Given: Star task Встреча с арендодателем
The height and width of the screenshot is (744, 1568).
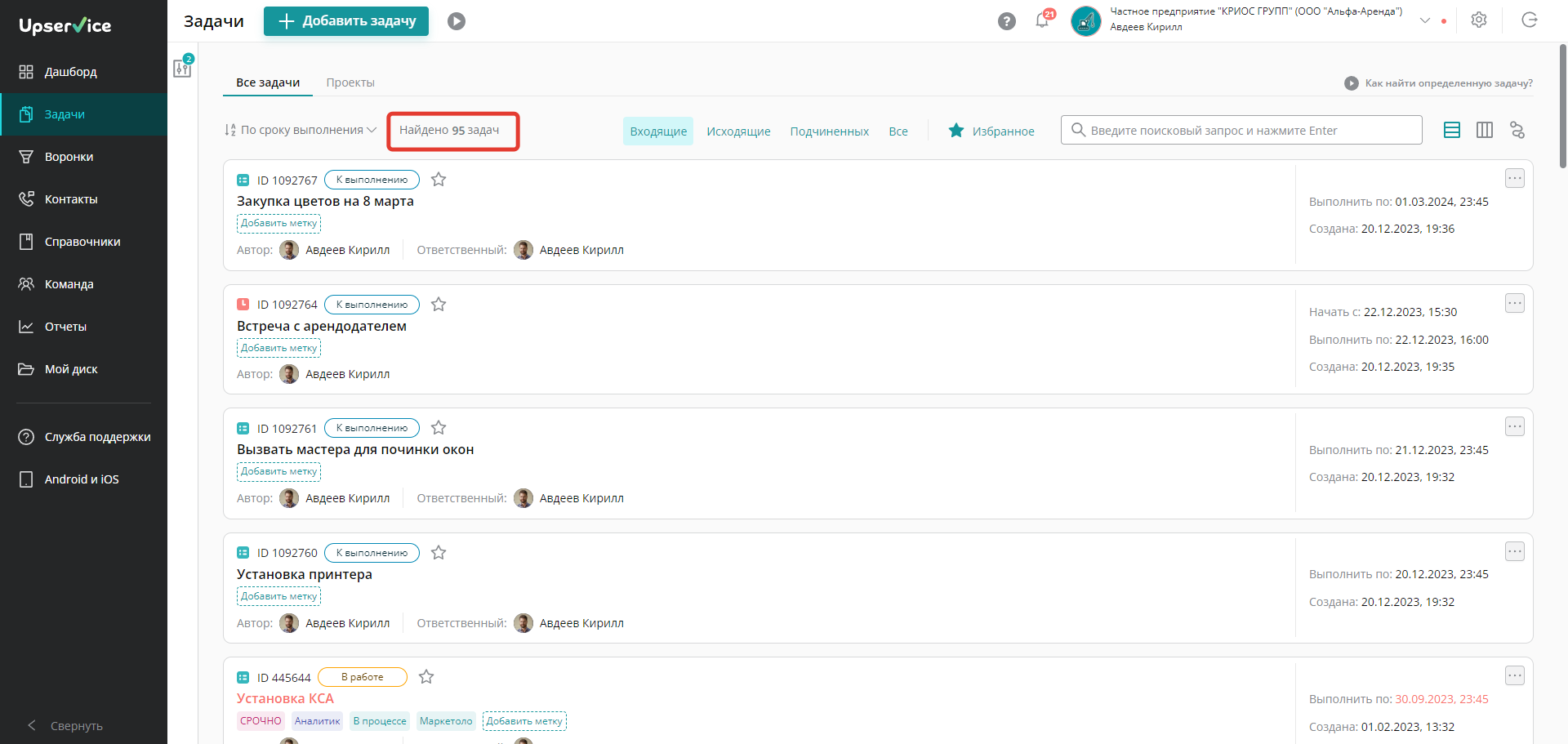Looking at the screenshot, I should [x=439, y=305].
